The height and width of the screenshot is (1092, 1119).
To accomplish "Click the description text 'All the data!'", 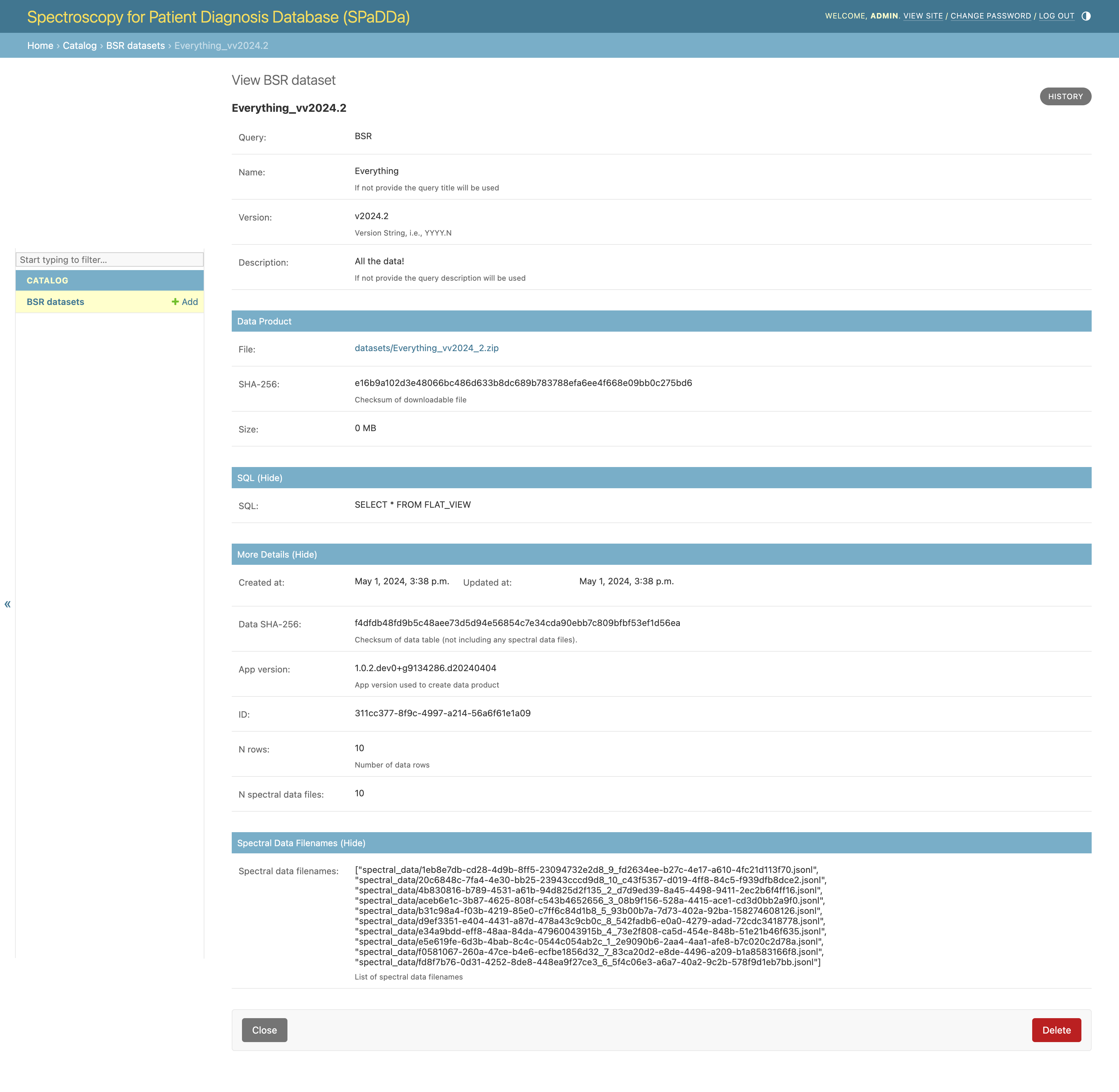I will 379,262.
